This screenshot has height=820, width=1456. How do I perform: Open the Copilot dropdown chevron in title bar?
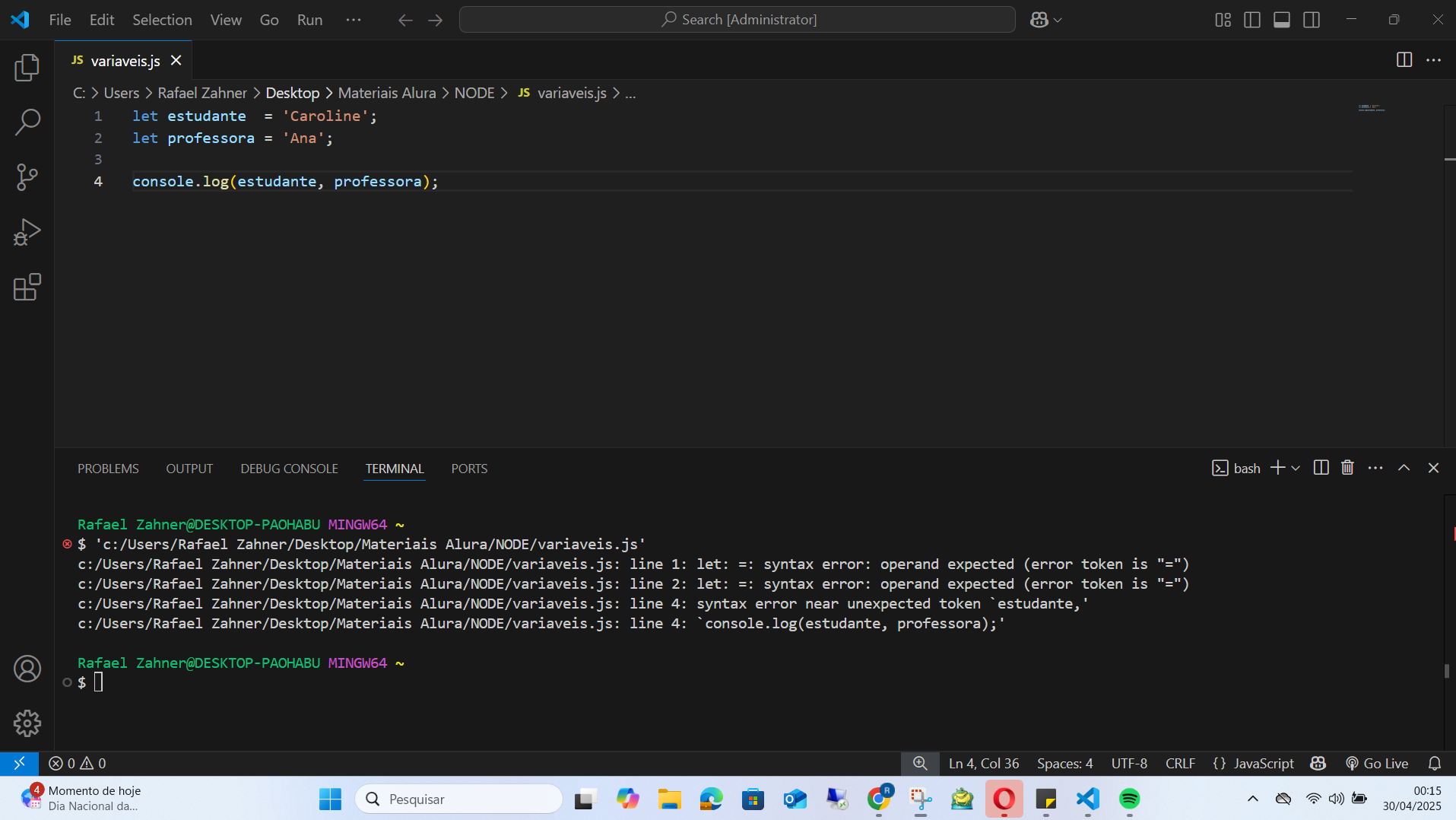coord(1058,21)
